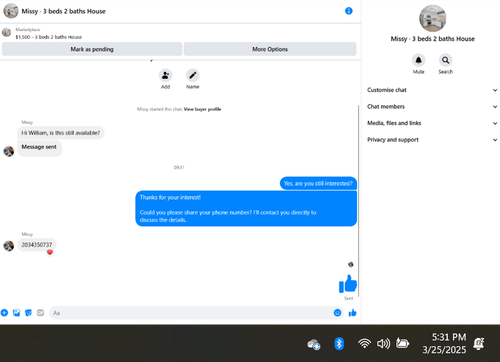500x362 pixels.
Task: Open Missy's avatar next to phone number
Action: coord(9,246)
